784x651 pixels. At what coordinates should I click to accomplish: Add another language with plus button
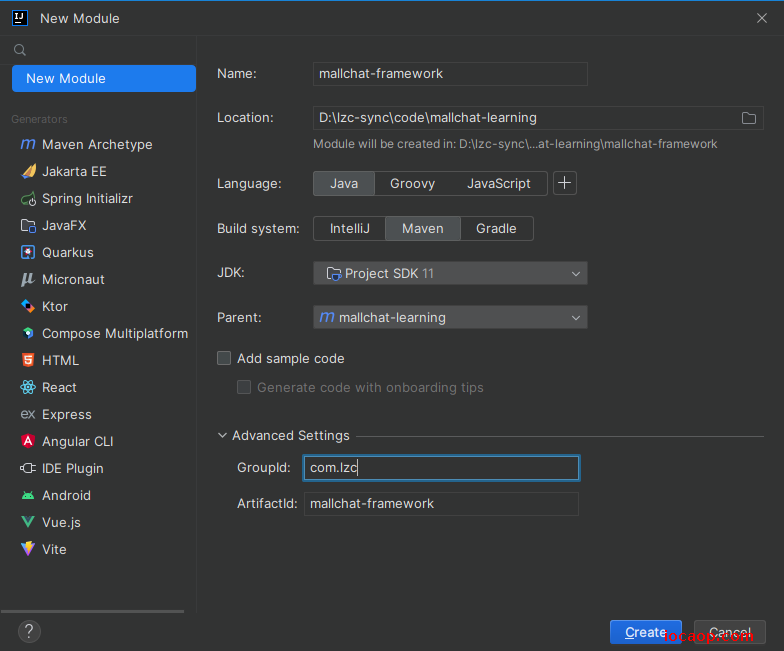564,183
